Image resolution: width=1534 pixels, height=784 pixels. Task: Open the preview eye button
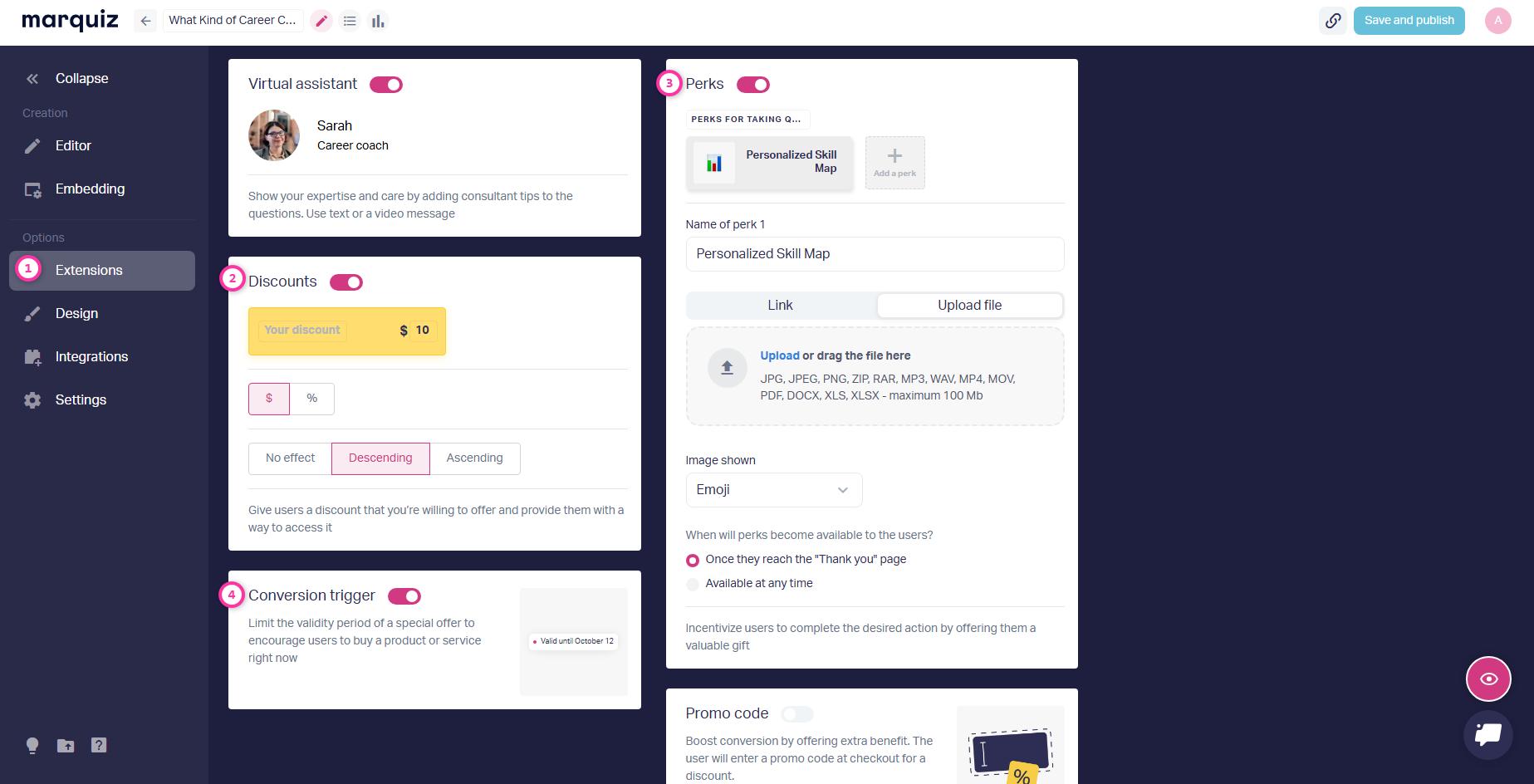1487,679
